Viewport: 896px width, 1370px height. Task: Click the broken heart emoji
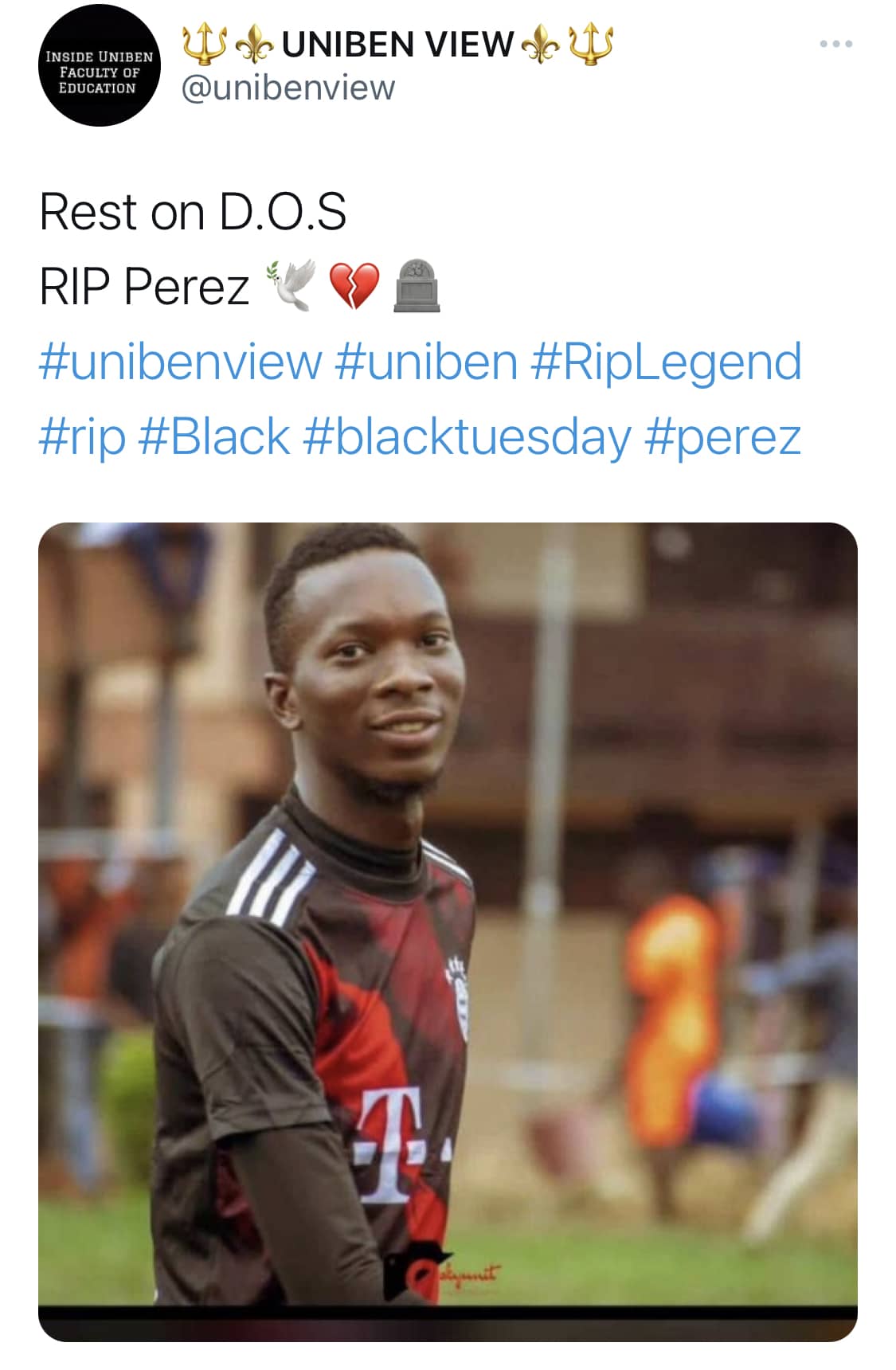[354, 286]
